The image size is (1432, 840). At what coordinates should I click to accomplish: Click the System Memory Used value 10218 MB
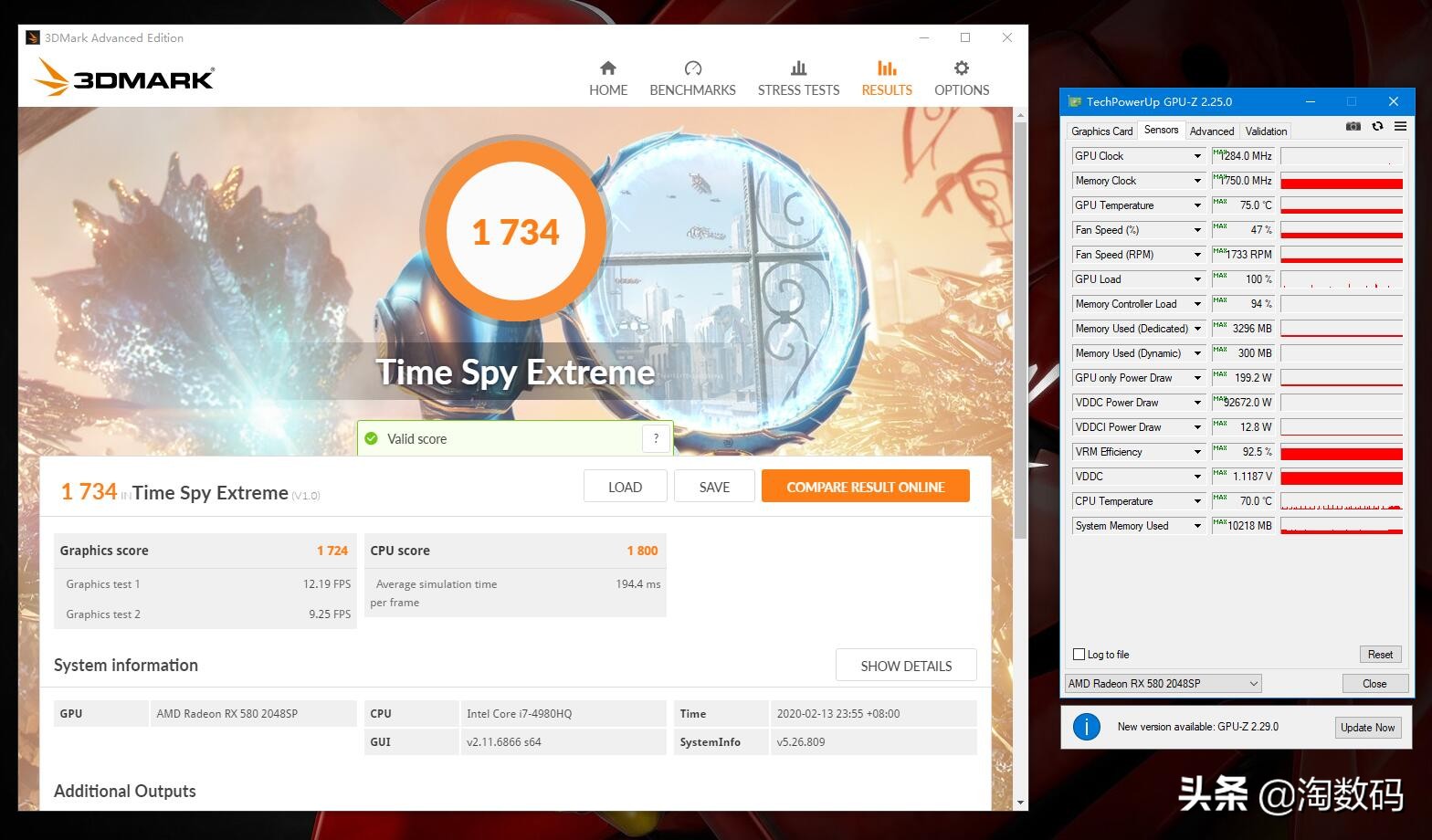[x=1243, y=526]
